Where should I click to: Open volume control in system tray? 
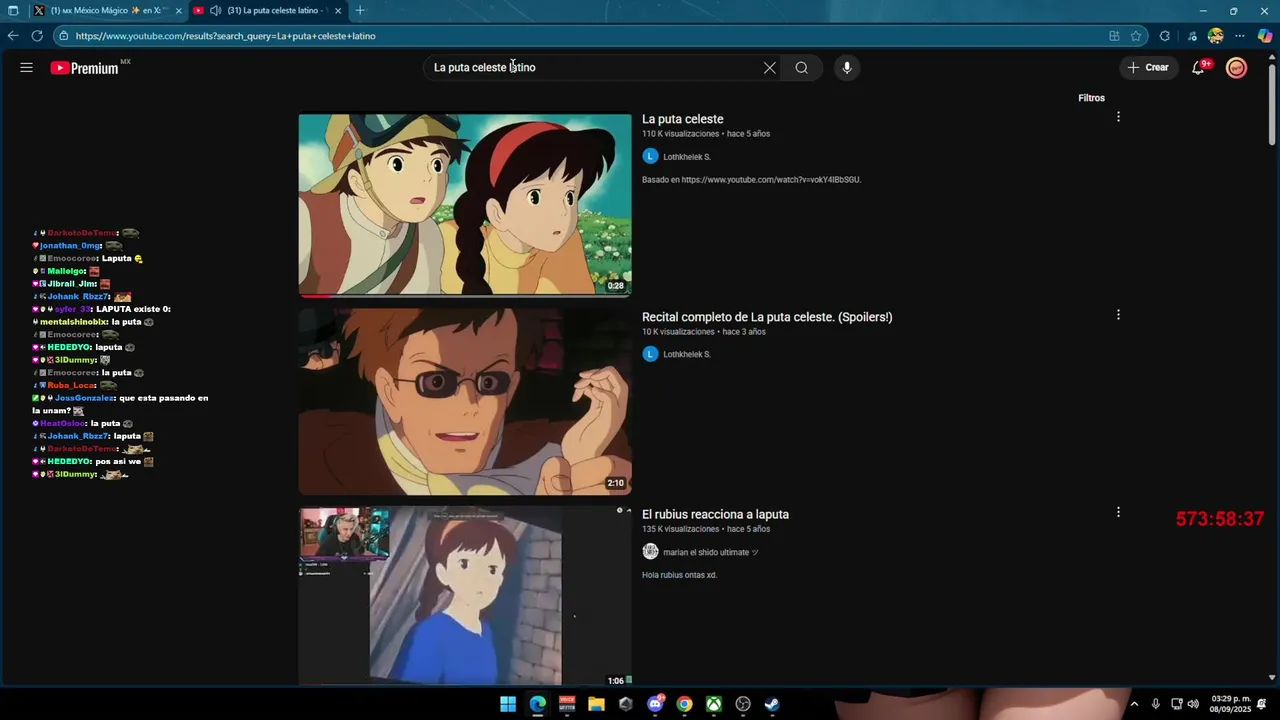click(1193, 704)
